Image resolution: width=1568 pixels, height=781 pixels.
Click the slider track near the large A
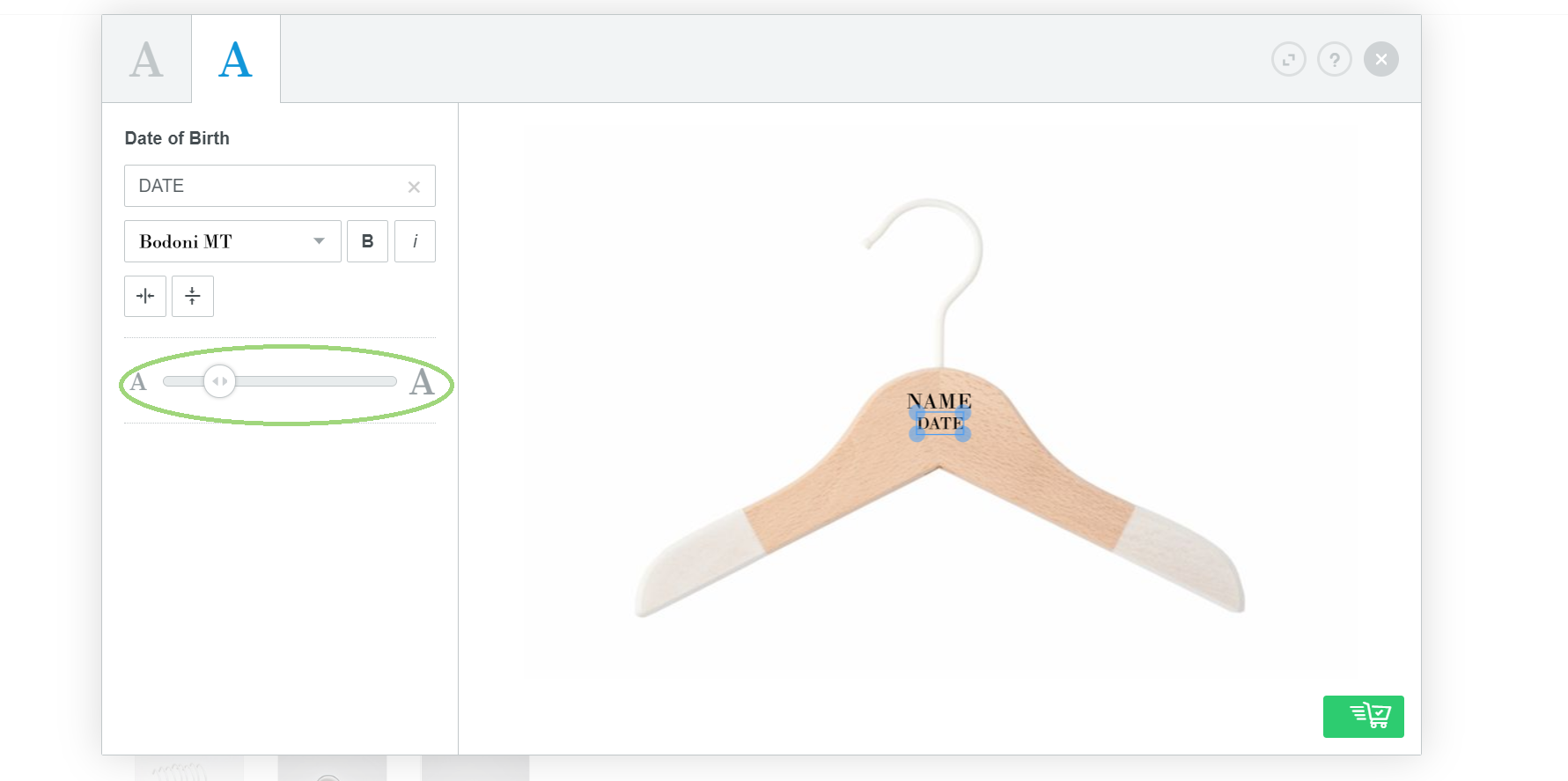click(374, 381)
